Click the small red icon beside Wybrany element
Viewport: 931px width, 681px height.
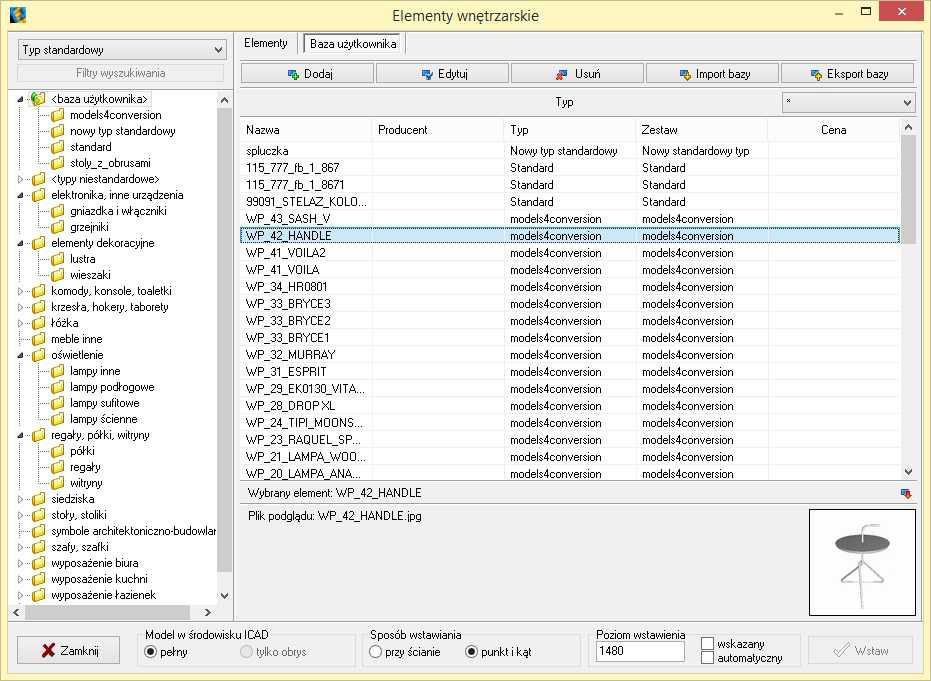[906, 493]
